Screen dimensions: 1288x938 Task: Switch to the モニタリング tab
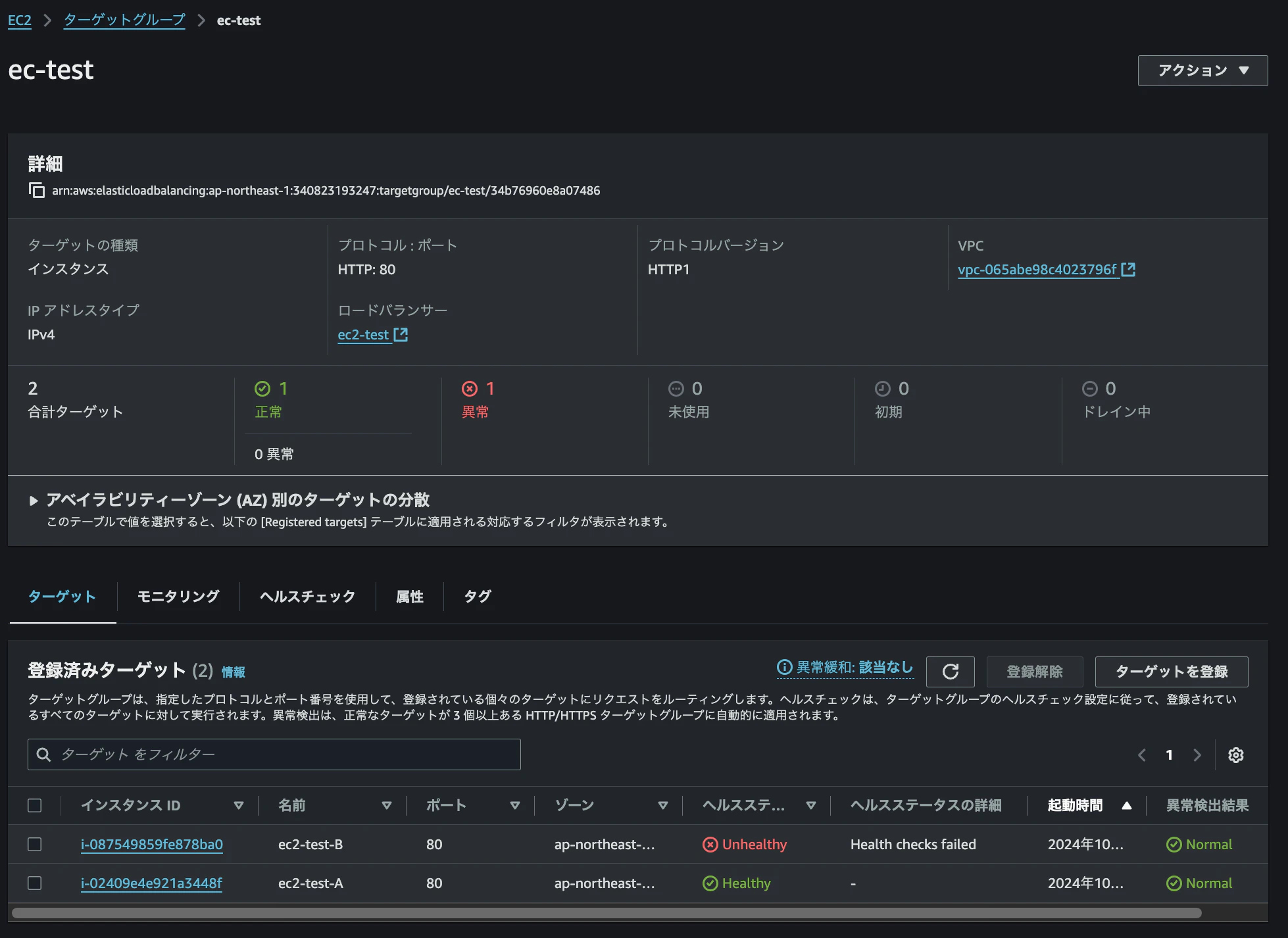(x=178, y=597)
